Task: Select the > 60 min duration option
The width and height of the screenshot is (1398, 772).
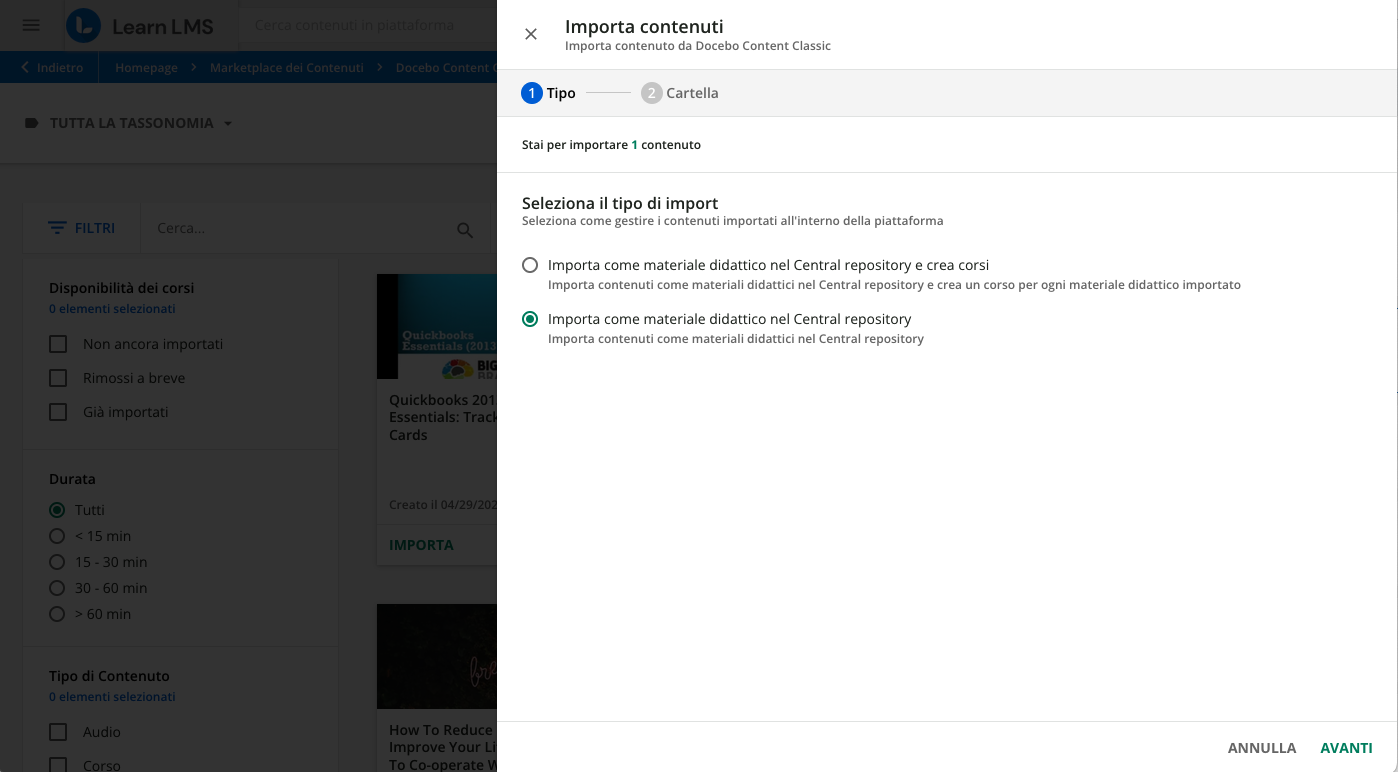Action: (57, 614)
